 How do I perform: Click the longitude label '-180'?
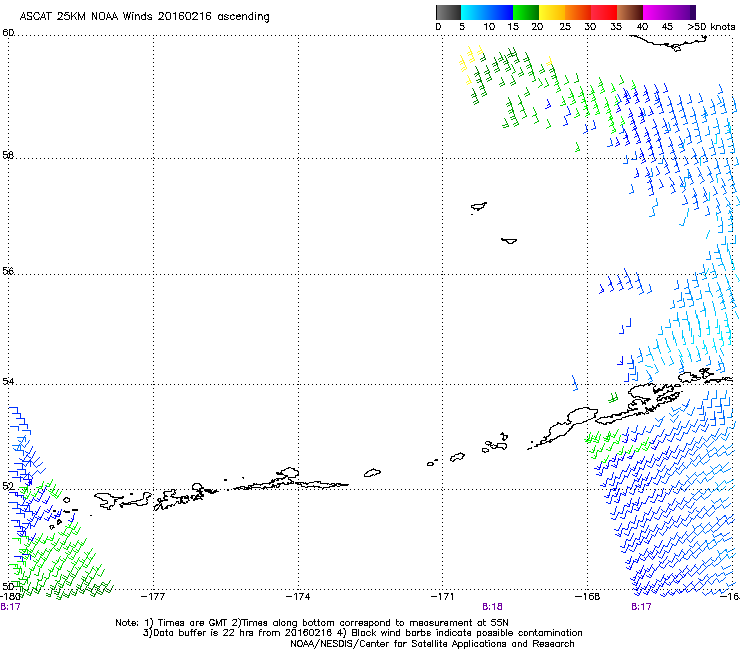point(11,597)
